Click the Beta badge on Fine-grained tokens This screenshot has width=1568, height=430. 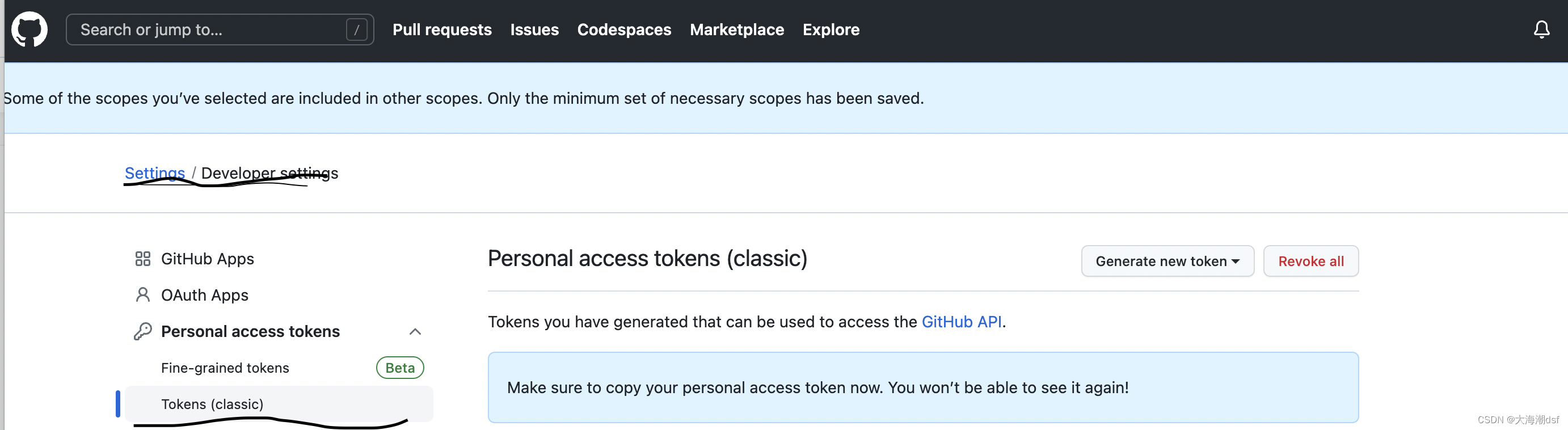399,367
